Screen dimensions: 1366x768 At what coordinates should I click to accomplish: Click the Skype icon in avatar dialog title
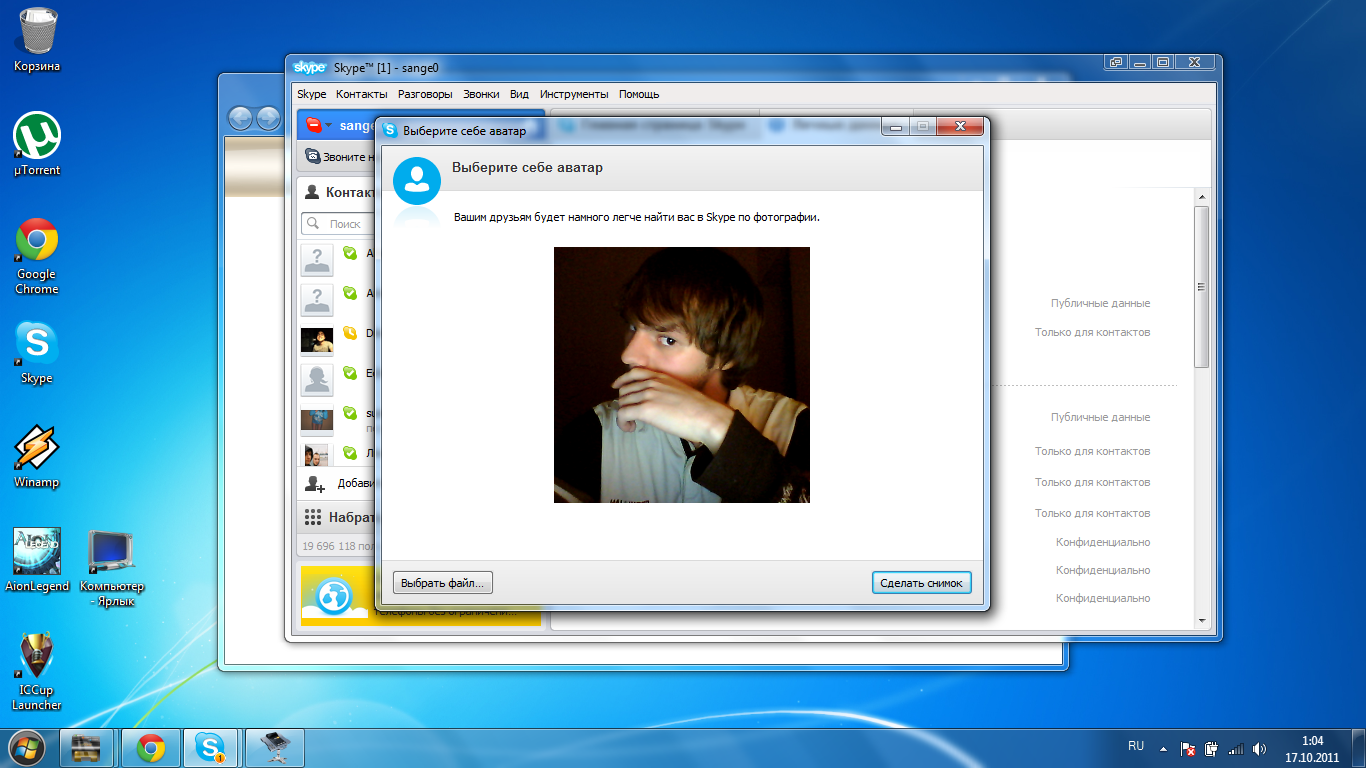coord(391,130)
